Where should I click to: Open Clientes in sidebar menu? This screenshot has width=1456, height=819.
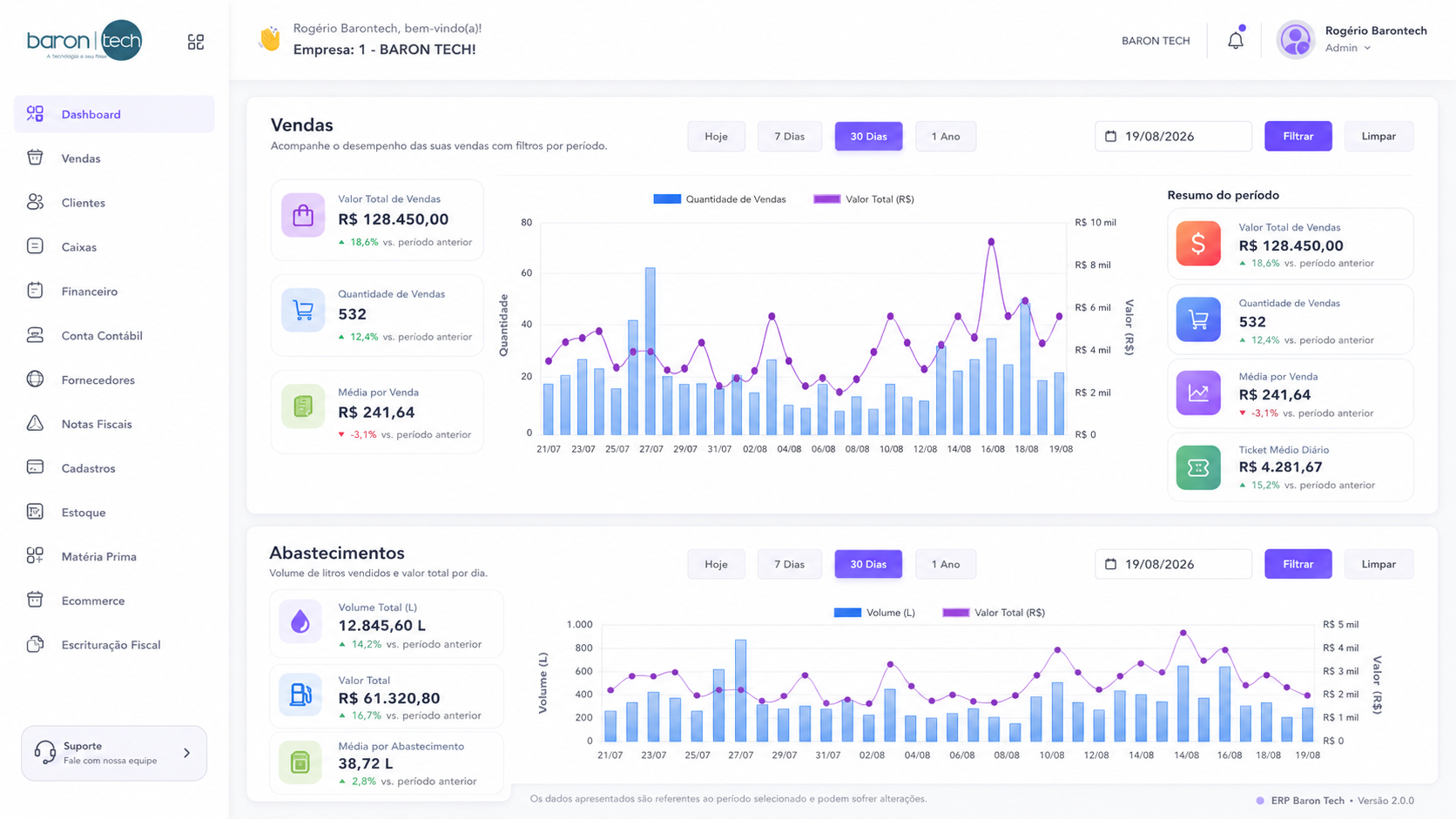point(114,203)
